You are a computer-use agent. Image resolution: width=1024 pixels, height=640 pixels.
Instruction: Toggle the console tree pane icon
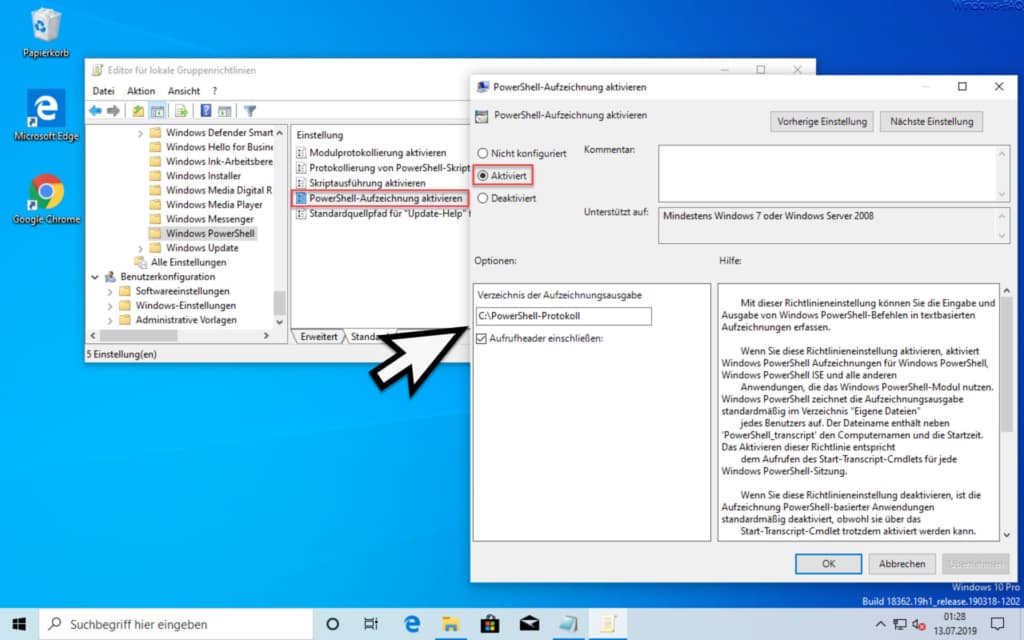tap(160, 111)
